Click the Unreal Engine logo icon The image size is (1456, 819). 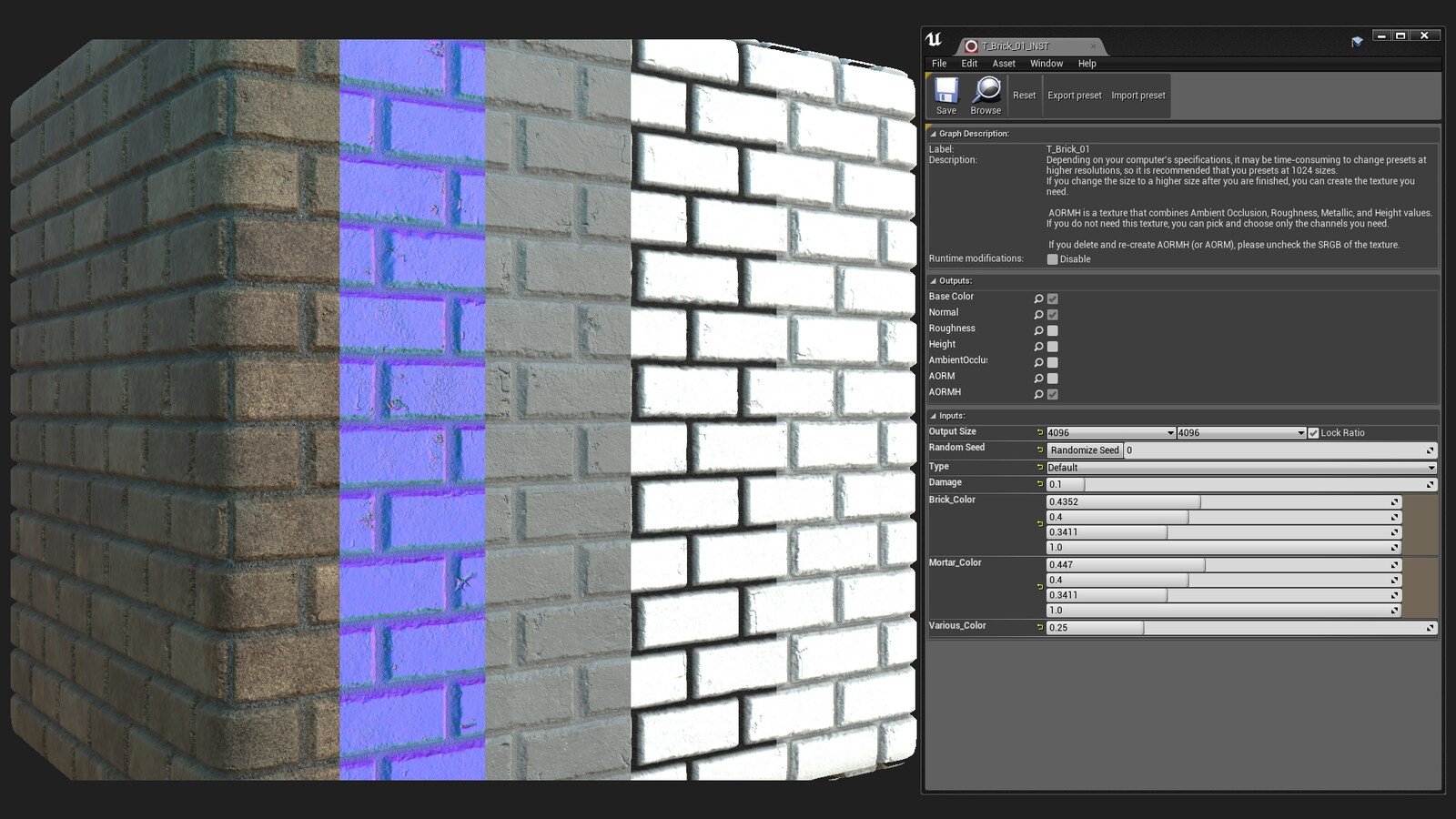coord(934,39)
